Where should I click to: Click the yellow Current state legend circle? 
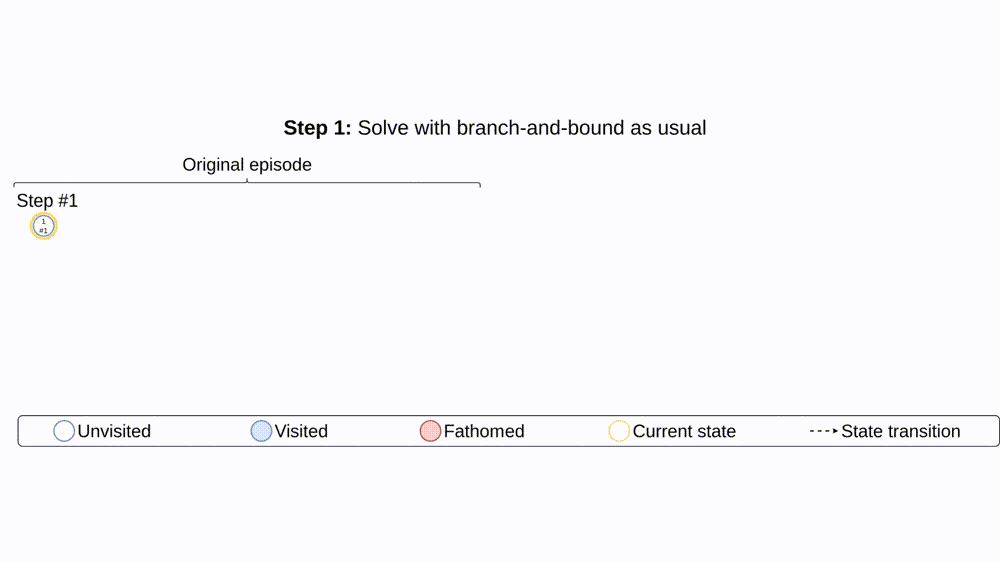pyautogui.click(x=619, y=431)
